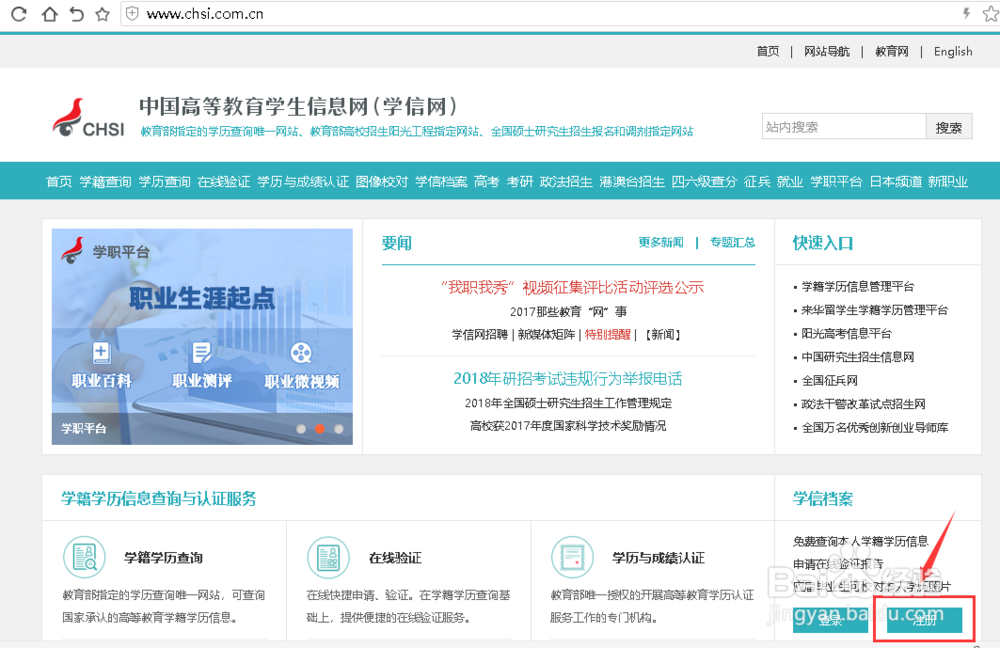The height and width of the screenshot is (648, 1000).
Task: Select 日本频道 in the navigation bar
Action: click(x=895, y=182)
